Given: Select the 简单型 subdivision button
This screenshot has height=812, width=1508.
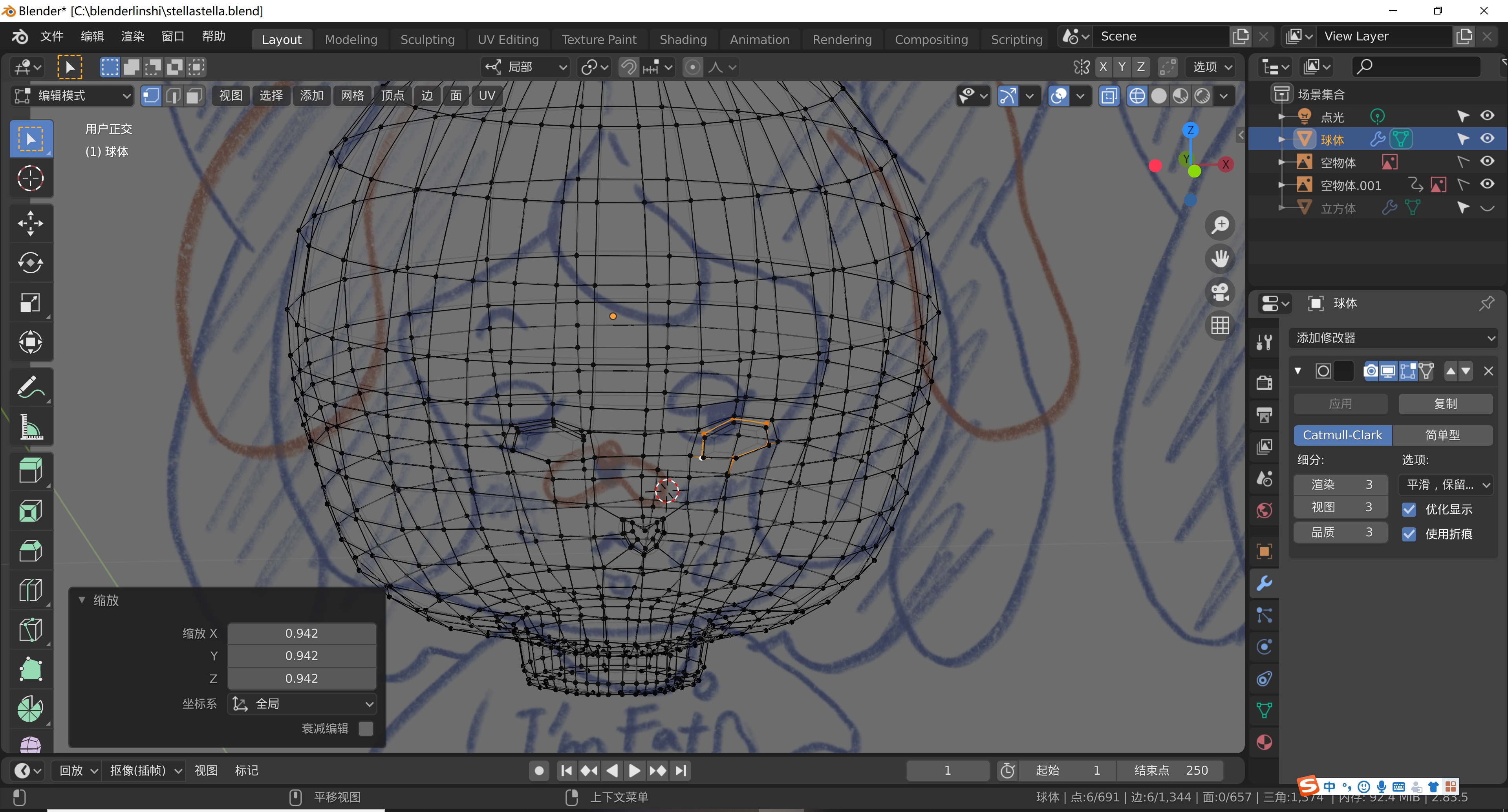Looking at the screenshot, I should click(1442, 435).
